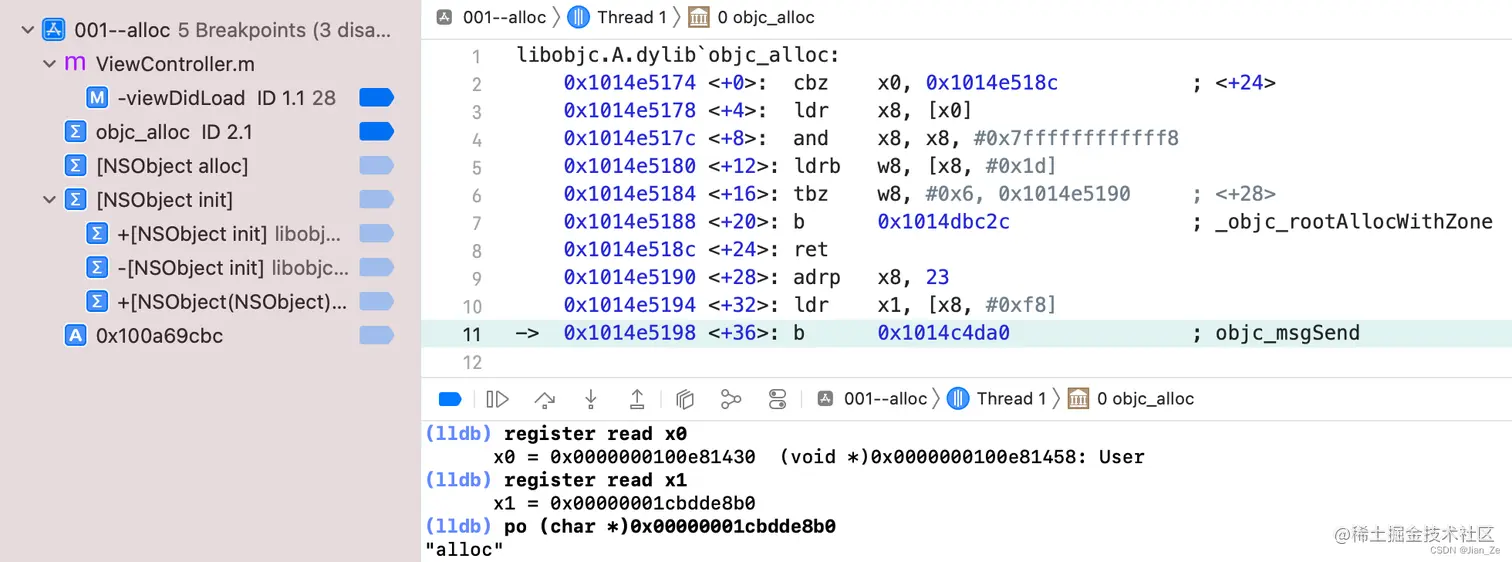Open the Environment Overrides control
This screenshot has height=562, width=1512.
point(778,399)
